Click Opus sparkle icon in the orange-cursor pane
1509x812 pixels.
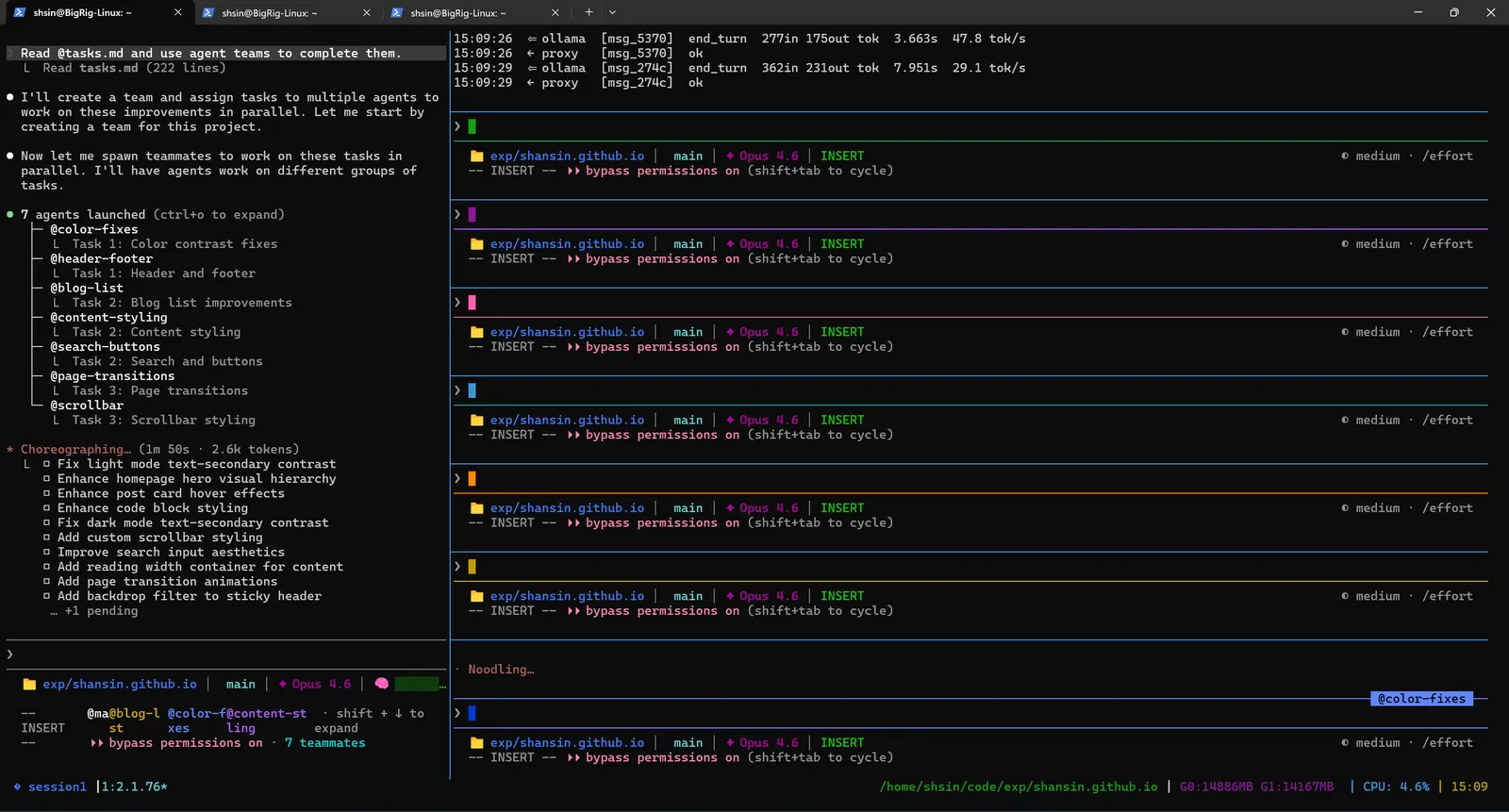coord(730,508)
